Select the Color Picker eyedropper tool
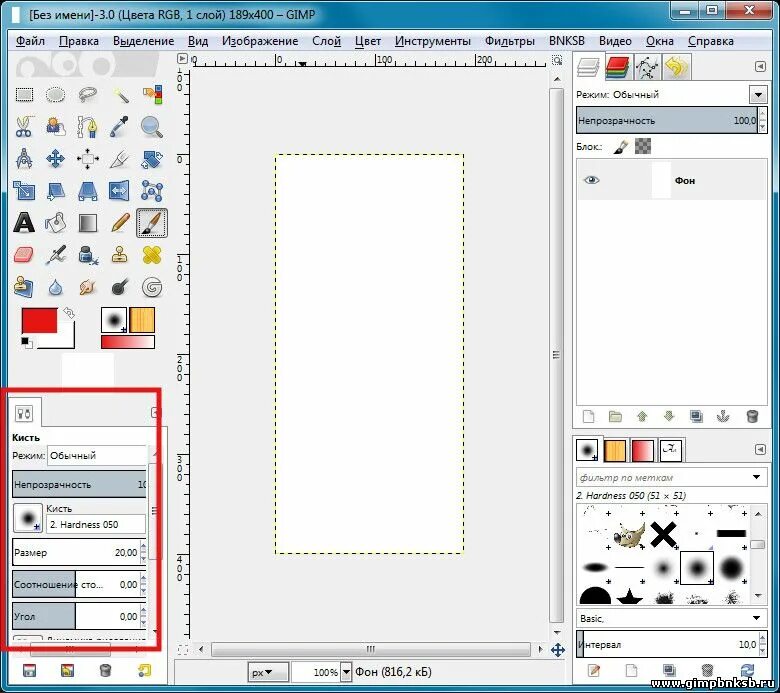 tap(120, 127)
